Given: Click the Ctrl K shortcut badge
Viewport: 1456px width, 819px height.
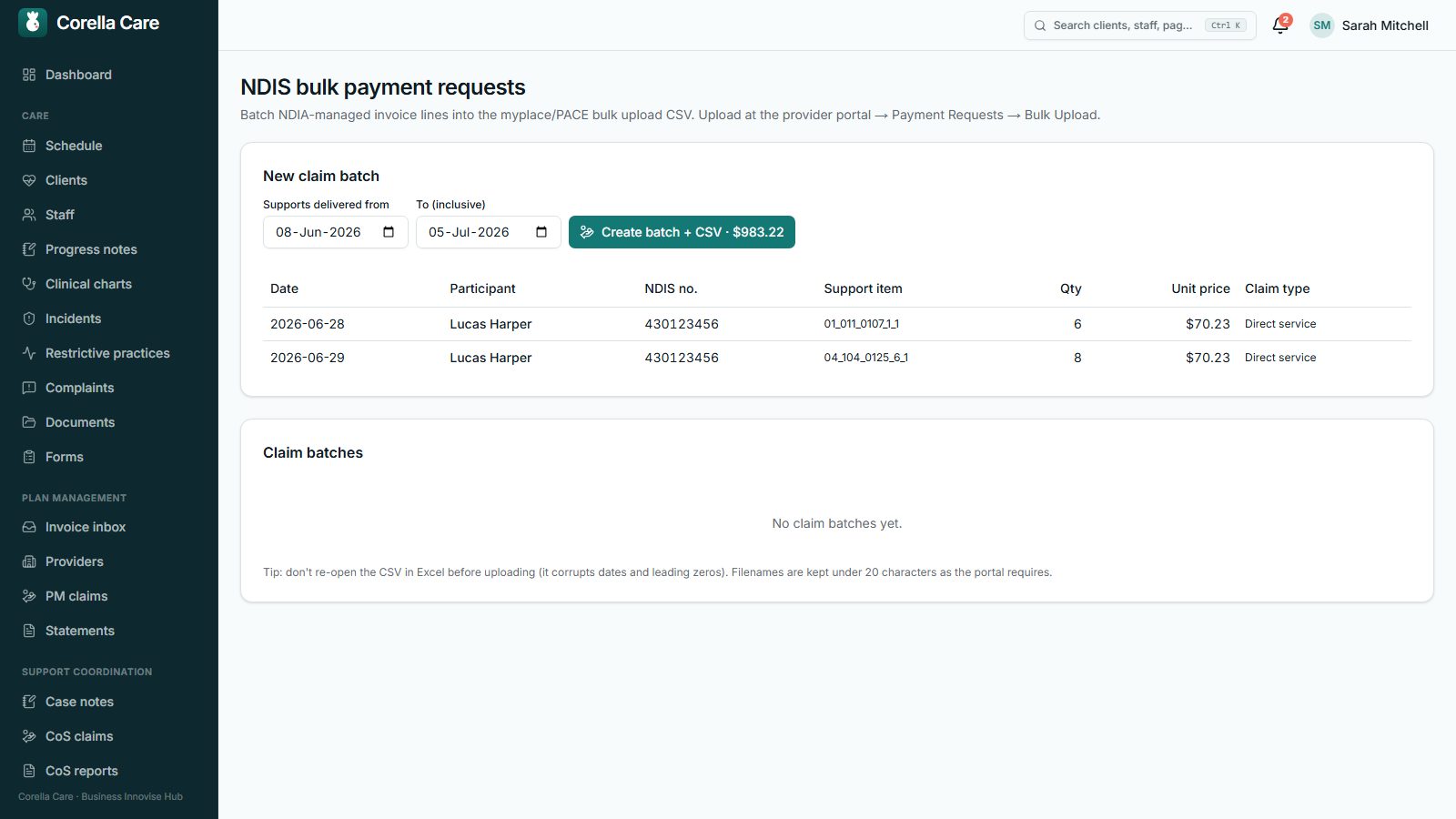Looking at the screenshot, I should click(1225, 25).
